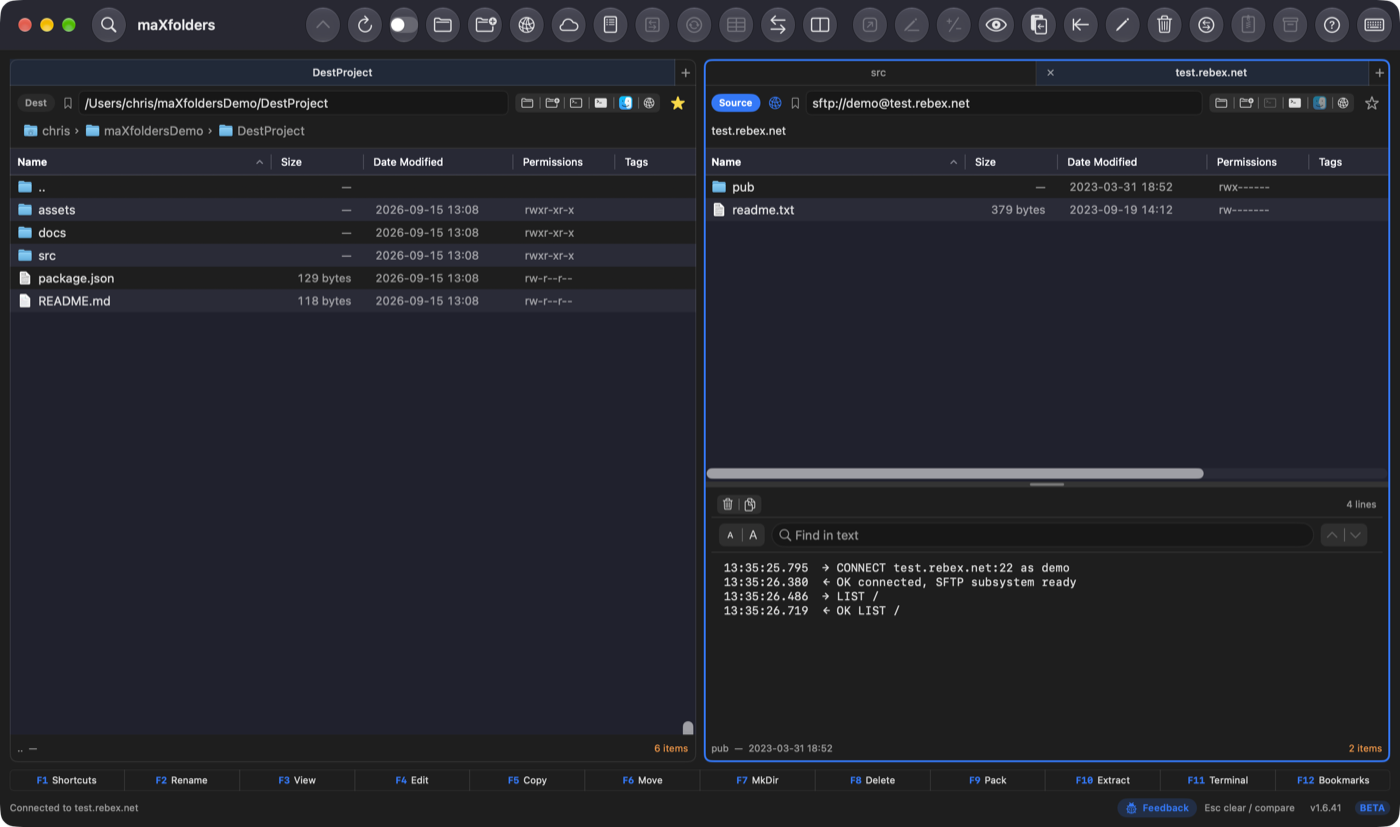Click the document page toolbar icon
1400x827 pixels.
[611, 25]
